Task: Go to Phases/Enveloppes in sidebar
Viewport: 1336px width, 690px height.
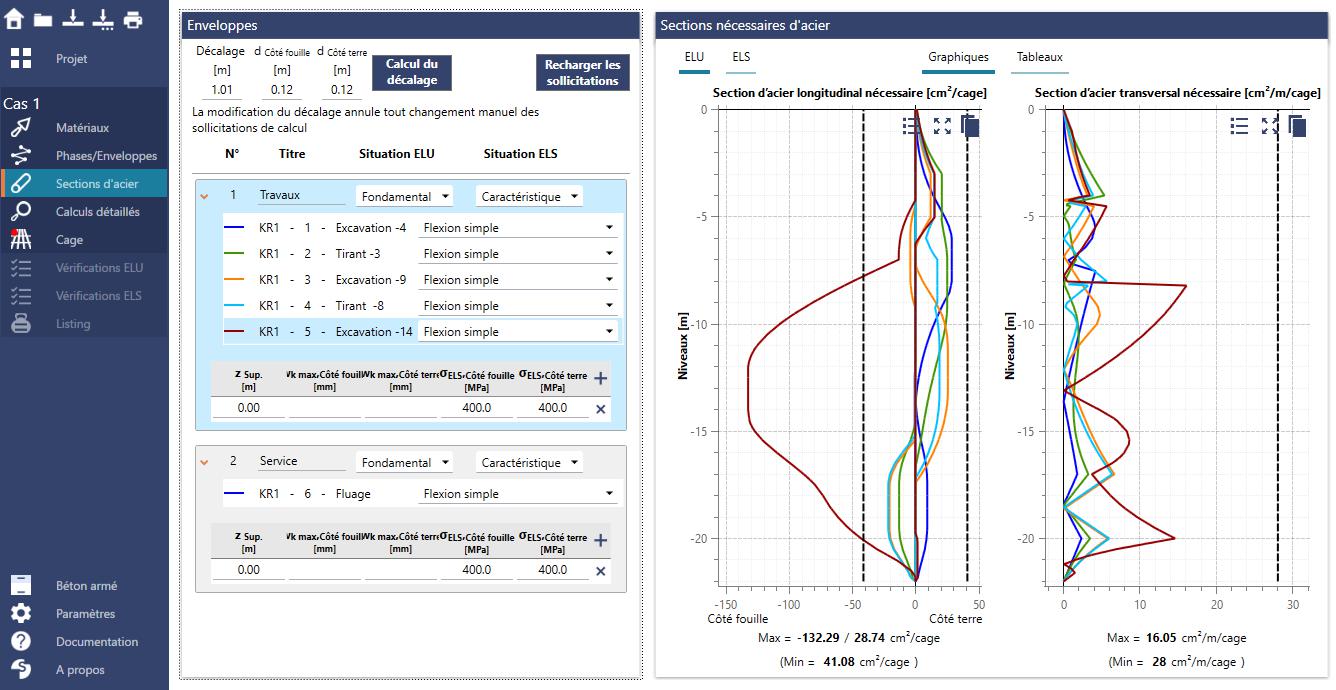Action: click(x=106, y=156)
